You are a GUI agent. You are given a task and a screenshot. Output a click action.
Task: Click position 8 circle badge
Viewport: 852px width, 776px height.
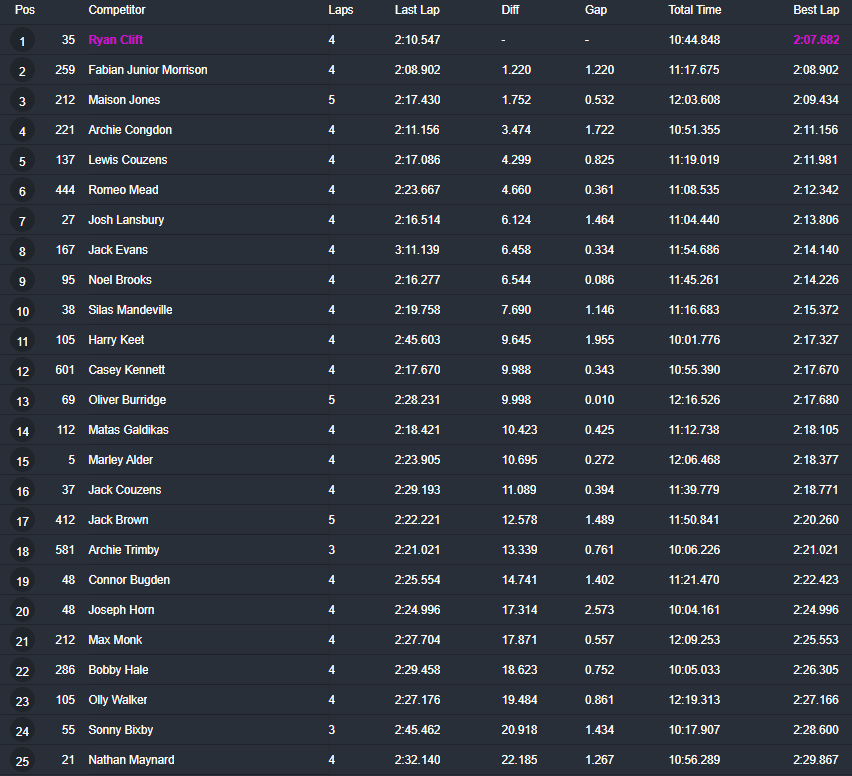click(22, 251)
